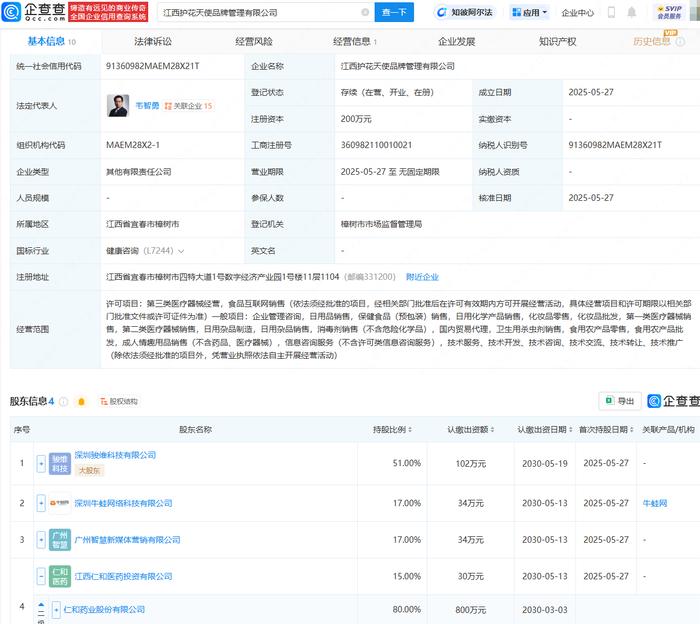Click 知彼阿尔法 AI assistant icon
This screenshot has height=624, width=700.
[442, 12]
